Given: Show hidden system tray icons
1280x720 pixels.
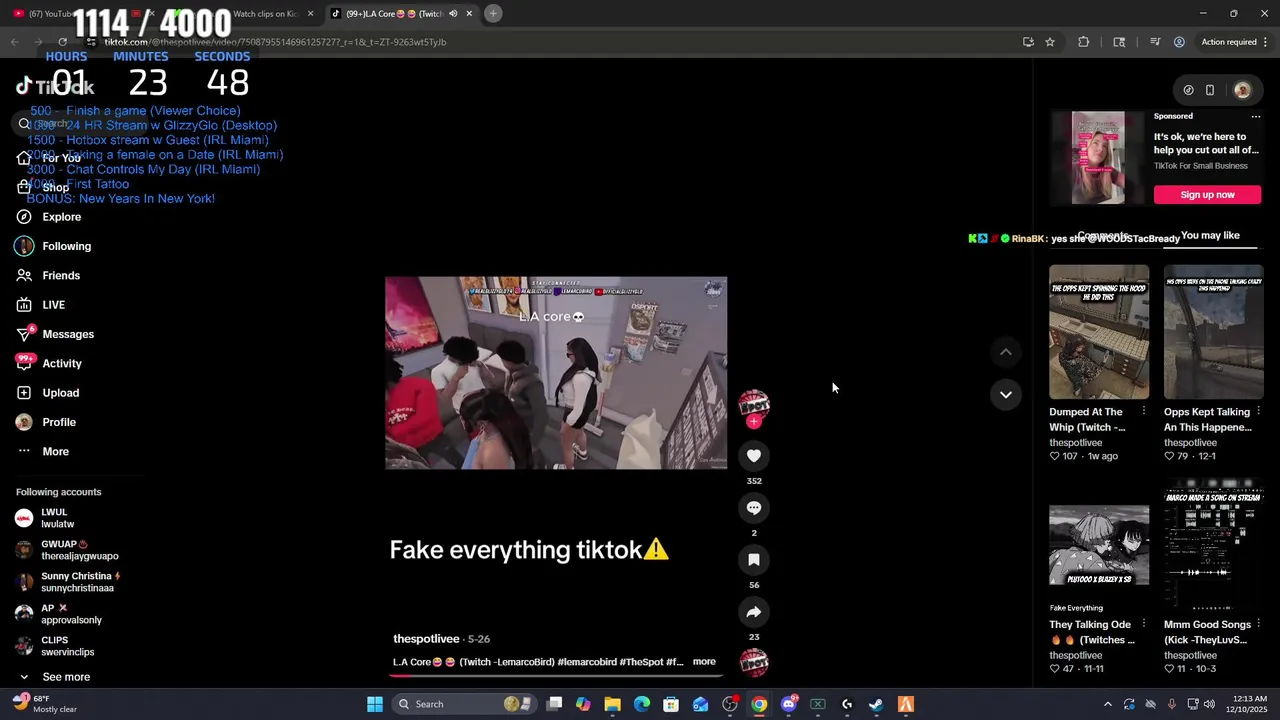Looking at the screenshot, I should coord(1107,704).
